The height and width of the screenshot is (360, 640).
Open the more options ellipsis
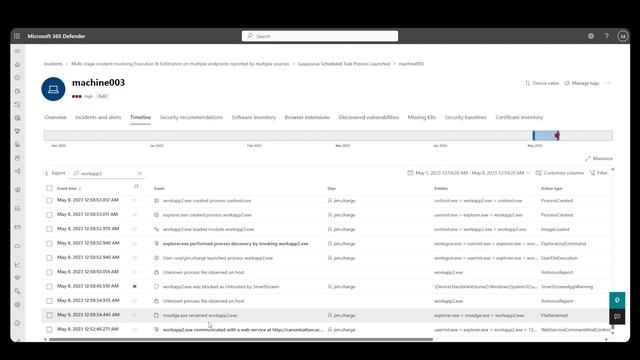click(x=608, y=83)
